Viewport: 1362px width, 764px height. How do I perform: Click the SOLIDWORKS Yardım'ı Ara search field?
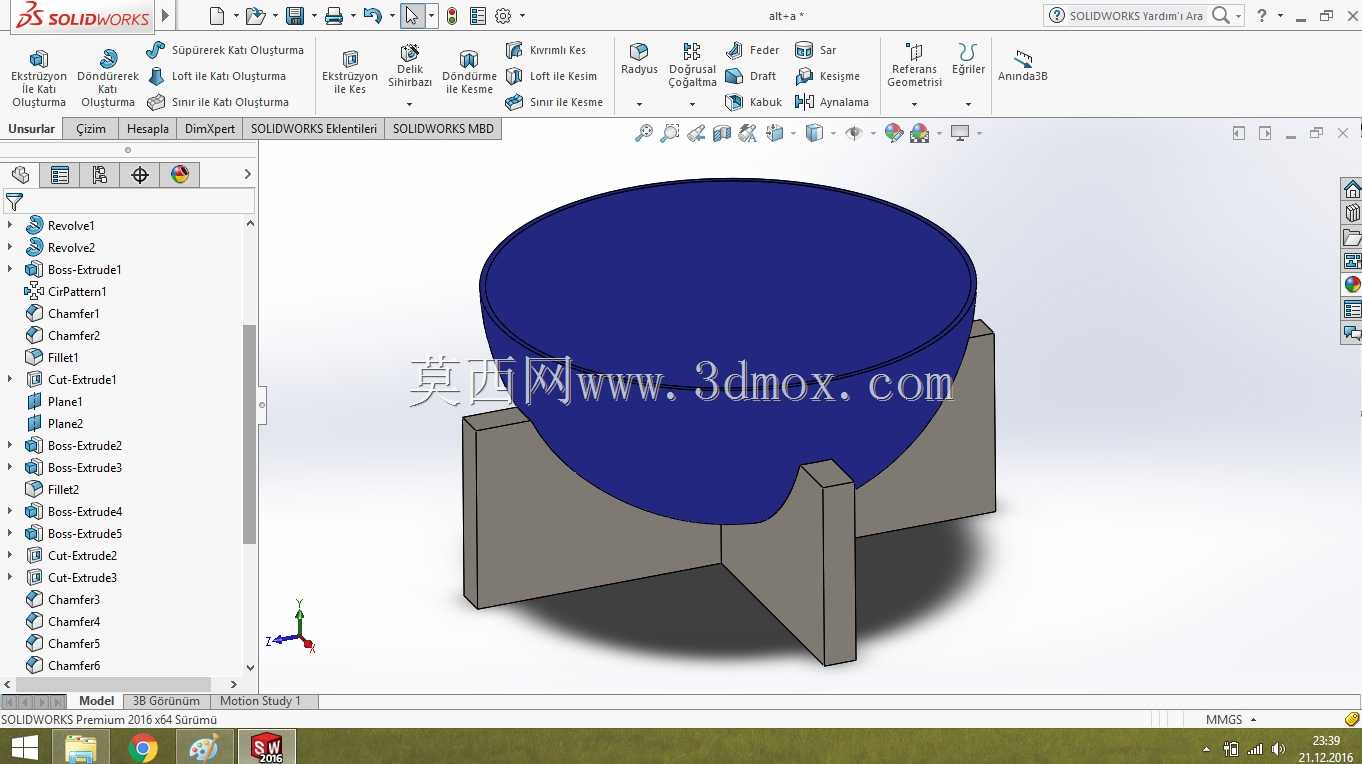pyautogui.click(x=1136, y=16)
